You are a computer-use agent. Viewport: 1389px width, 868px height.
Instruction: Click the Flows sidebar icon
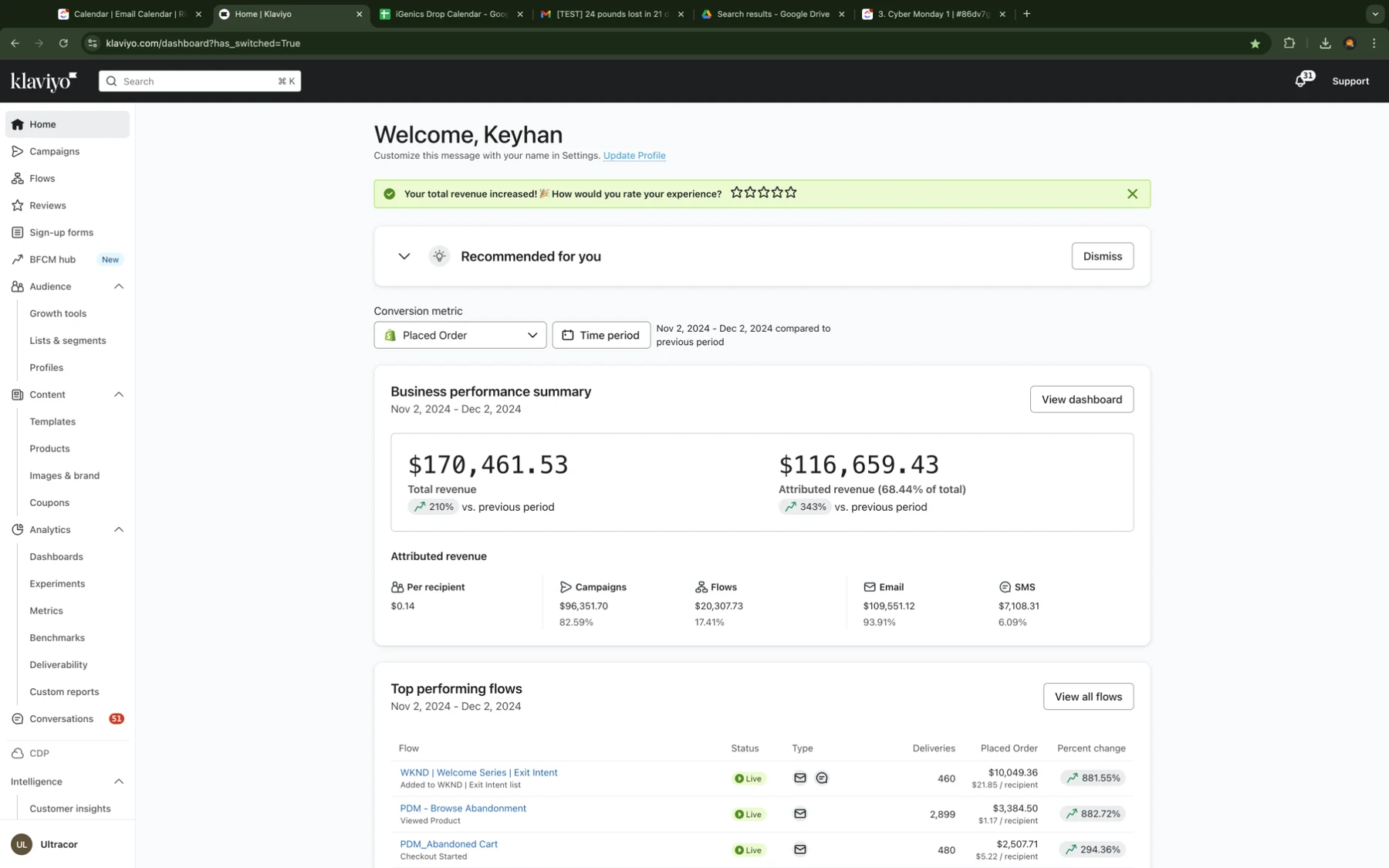coord(18,178)
